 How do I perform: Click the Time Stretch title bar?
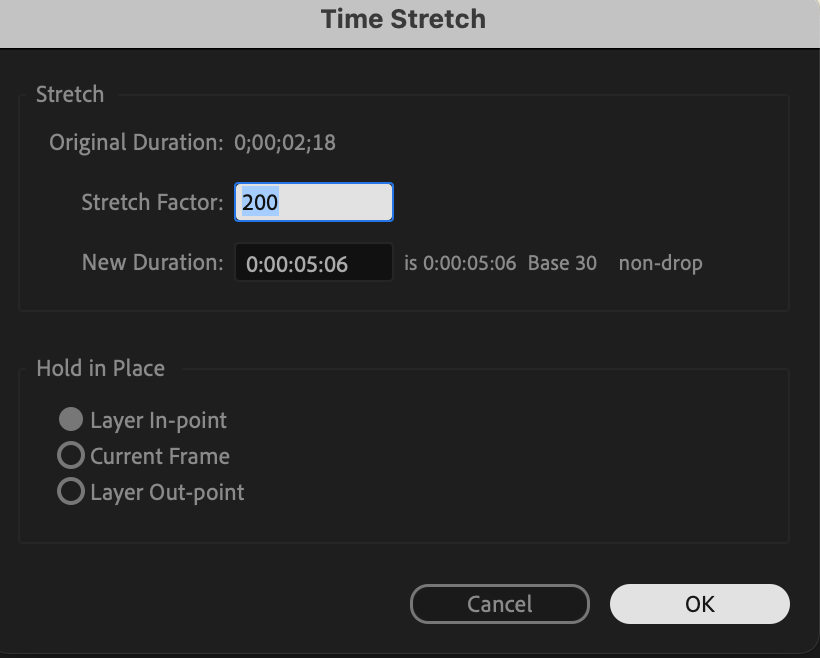pyautogui.click(x=404, y=19)
